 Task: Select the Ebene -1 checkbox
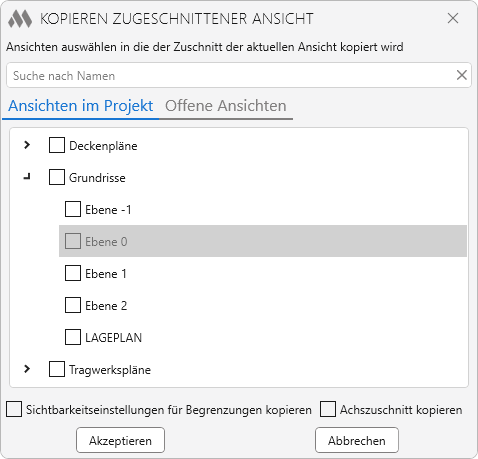(73, 209)
